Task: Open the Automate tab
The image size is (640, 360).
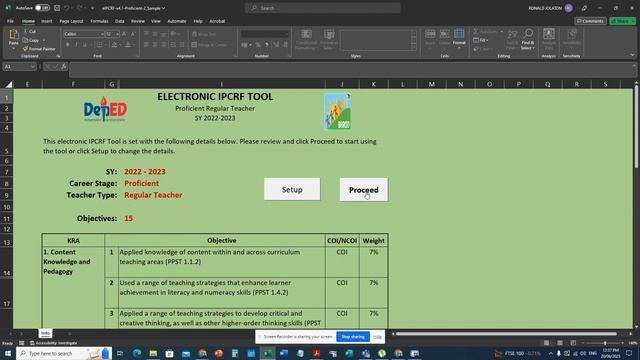Action: (177, 21)
